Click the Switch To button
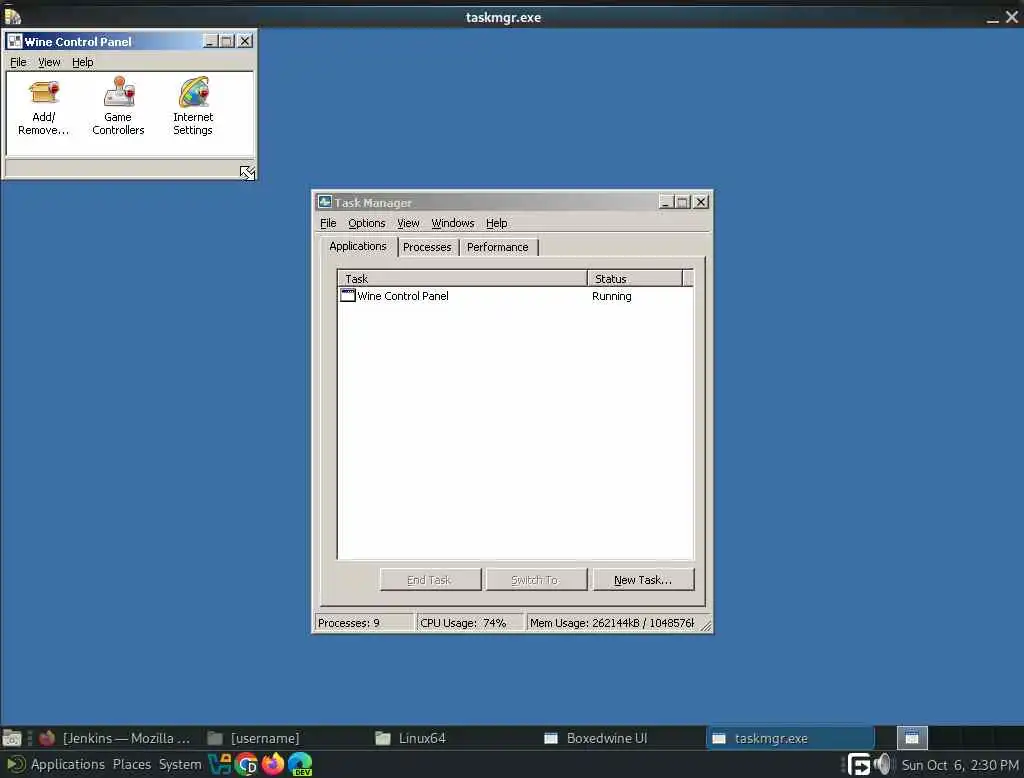Viewport: 1024px width, 778px height. point(536,580)
